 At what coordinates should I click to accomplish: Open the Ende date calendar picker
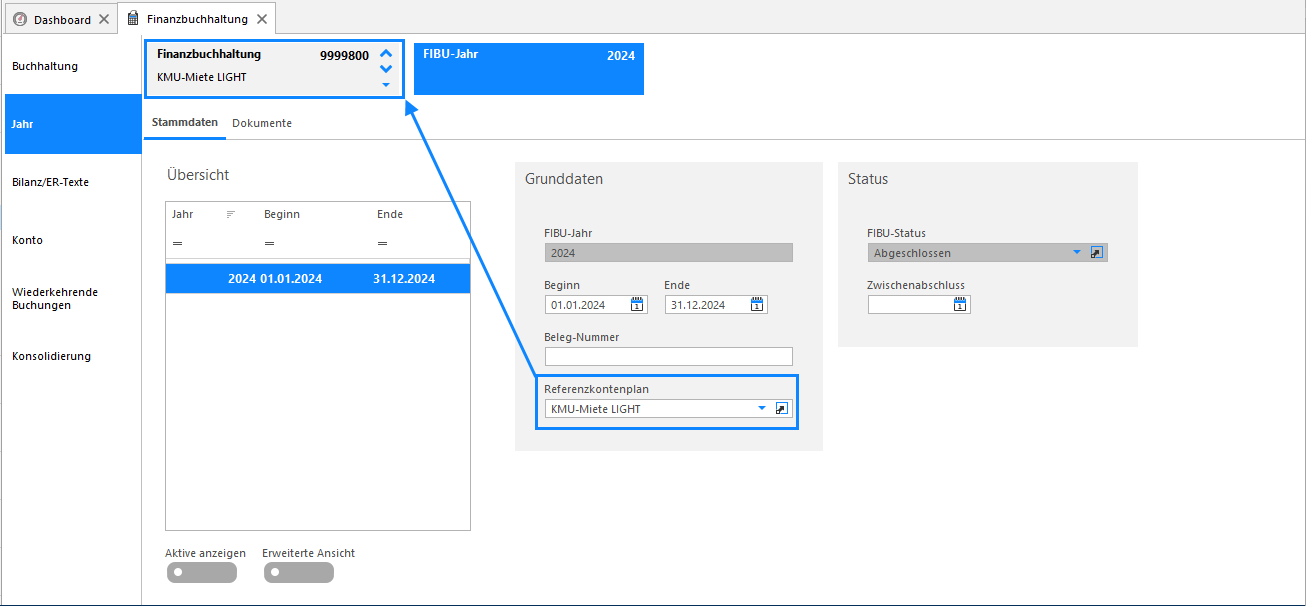(x=757, y=305)
